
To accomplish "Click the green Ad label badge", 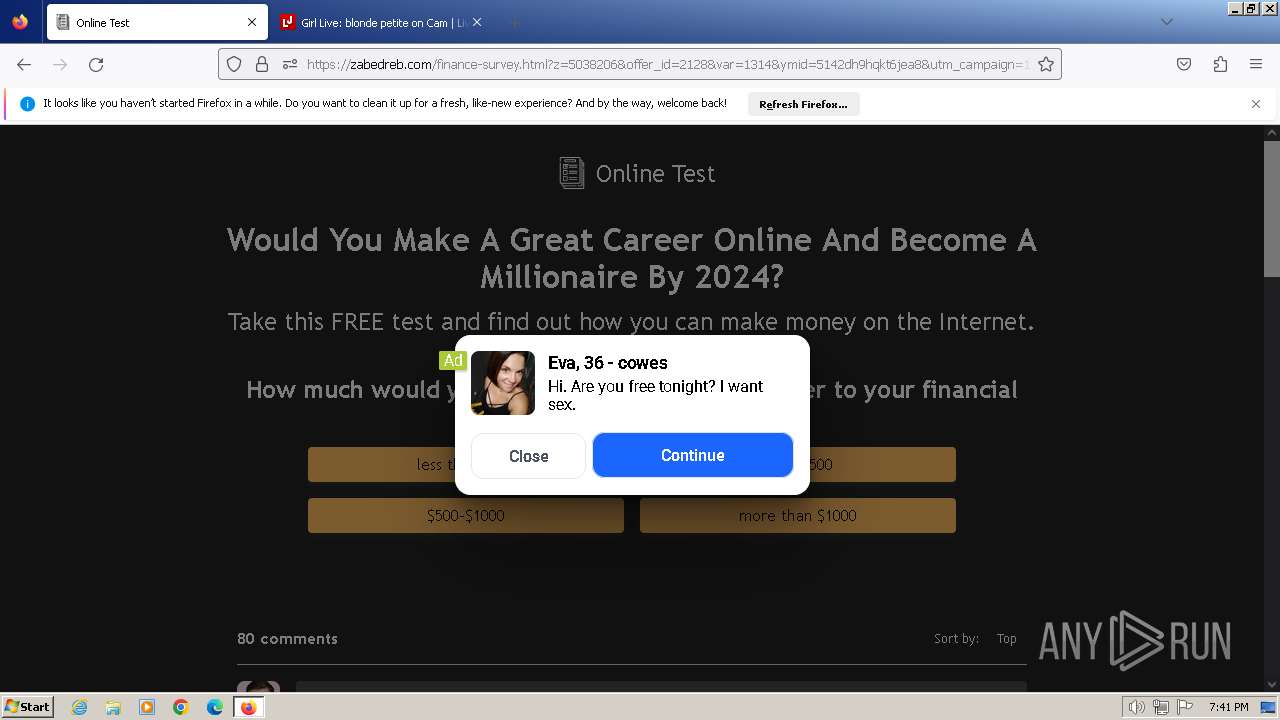I will pos(453,361).
